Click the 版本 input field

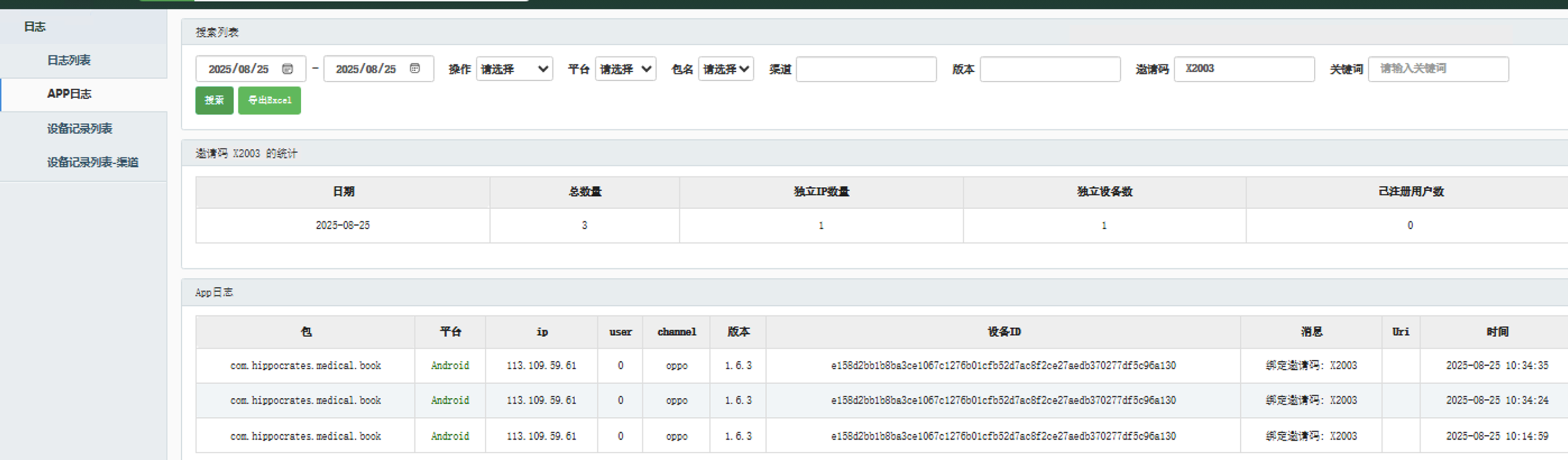(x=1049, y=69)
